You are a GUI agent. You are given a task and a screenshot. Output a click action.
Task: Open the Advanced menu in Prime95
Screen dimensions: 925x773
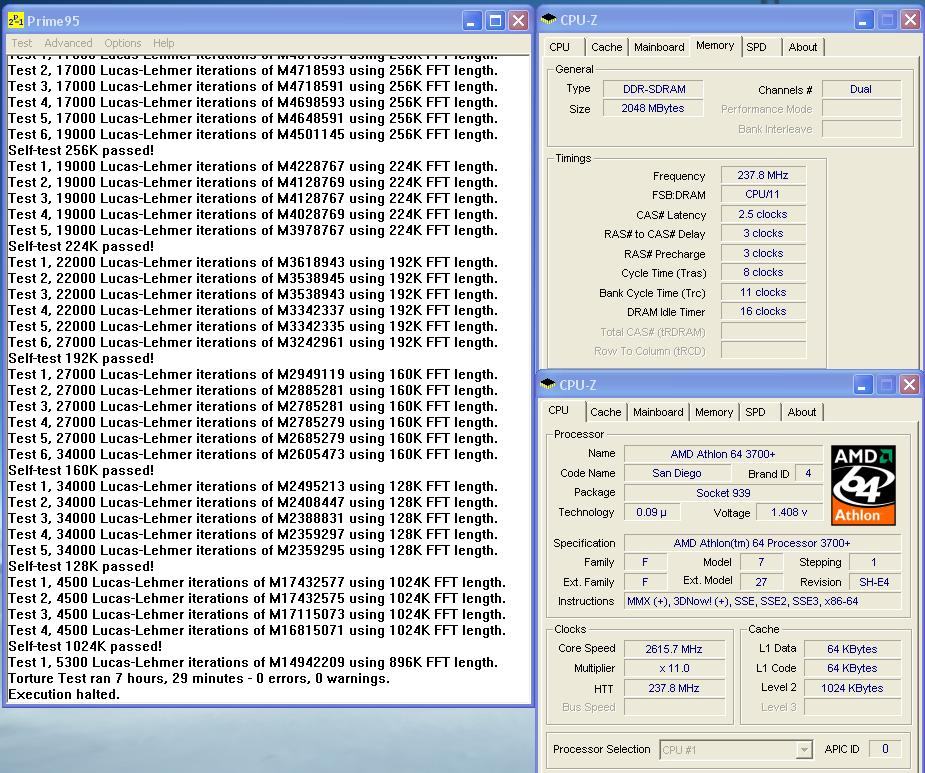click(68, 43)
